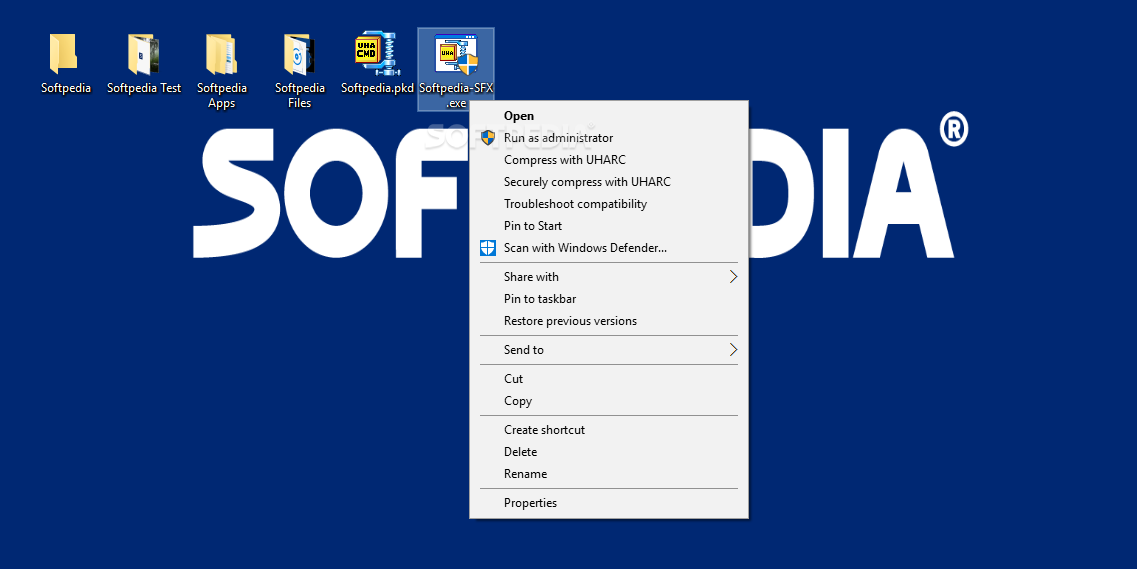Viewport: 1137px width, 569px height.
Task: Click the Softpedia Apps folder label
Action: [x=221, y=95]
